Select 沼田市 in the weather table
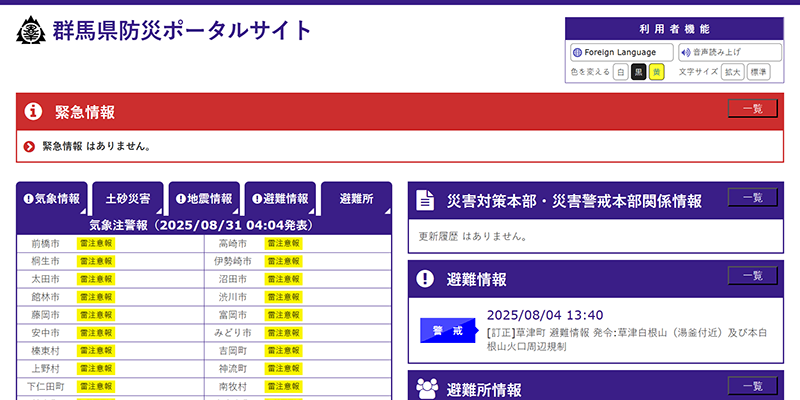The image size is (800, 400). (233, 279)
